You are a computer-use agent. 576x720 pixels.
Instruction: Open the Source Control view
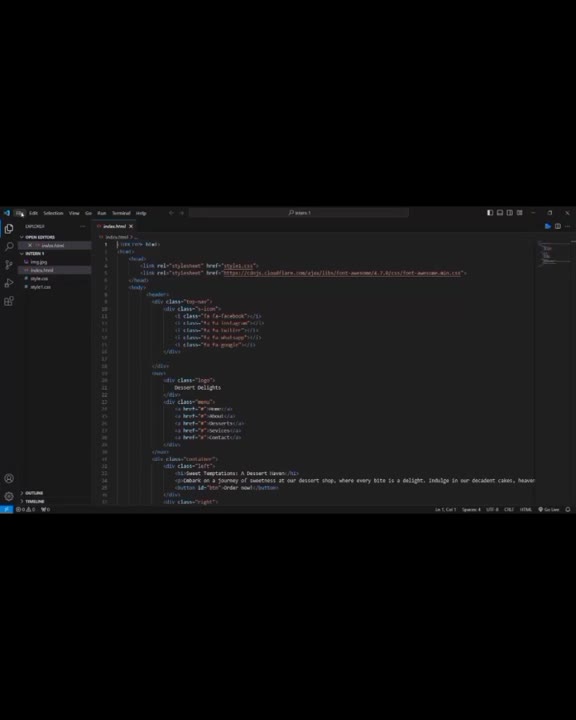9,264
